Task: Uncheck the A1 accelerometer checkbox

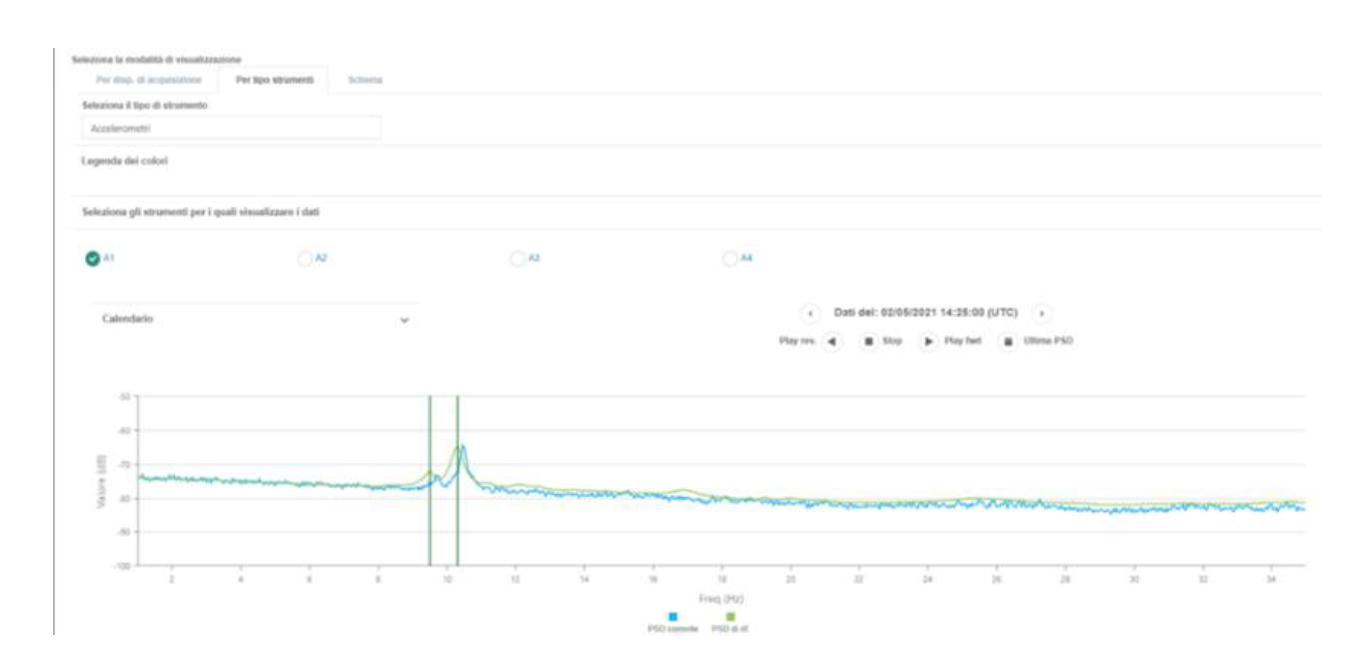Action: coord(93,258)
